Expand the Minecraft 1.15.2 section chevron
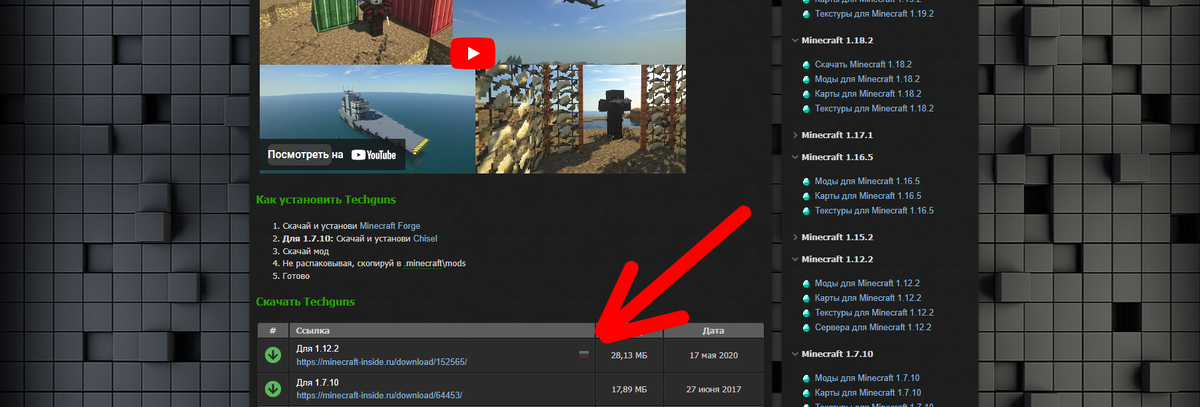Screen dimensions: 1200x407 [794, 237]
